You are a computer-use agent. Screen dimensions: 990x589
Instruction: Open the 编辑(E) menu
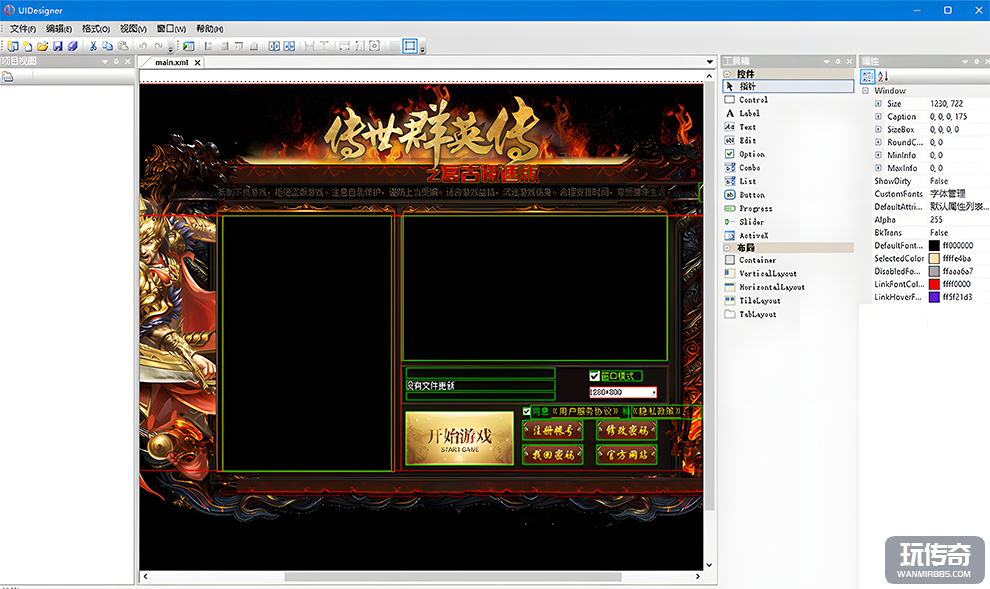(x=59, y=28)
